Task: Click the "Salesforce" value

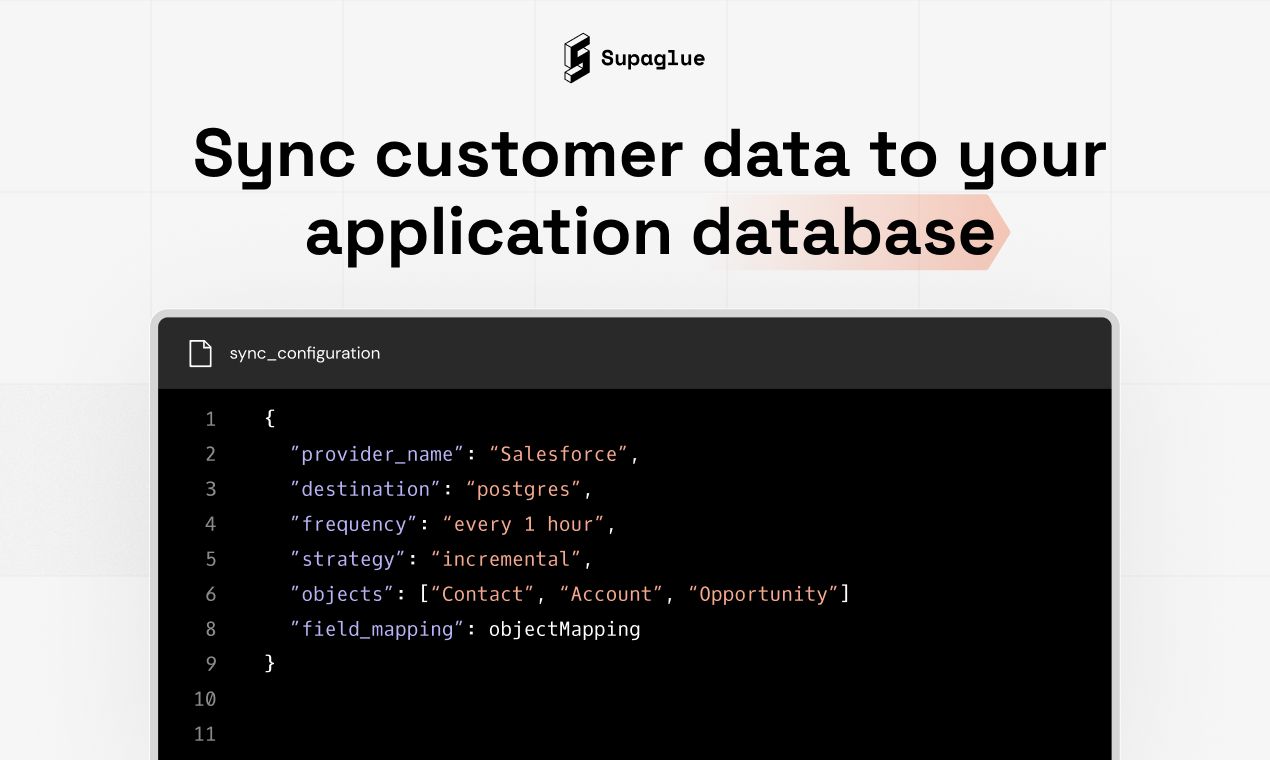Action: (x=558, y=454)
